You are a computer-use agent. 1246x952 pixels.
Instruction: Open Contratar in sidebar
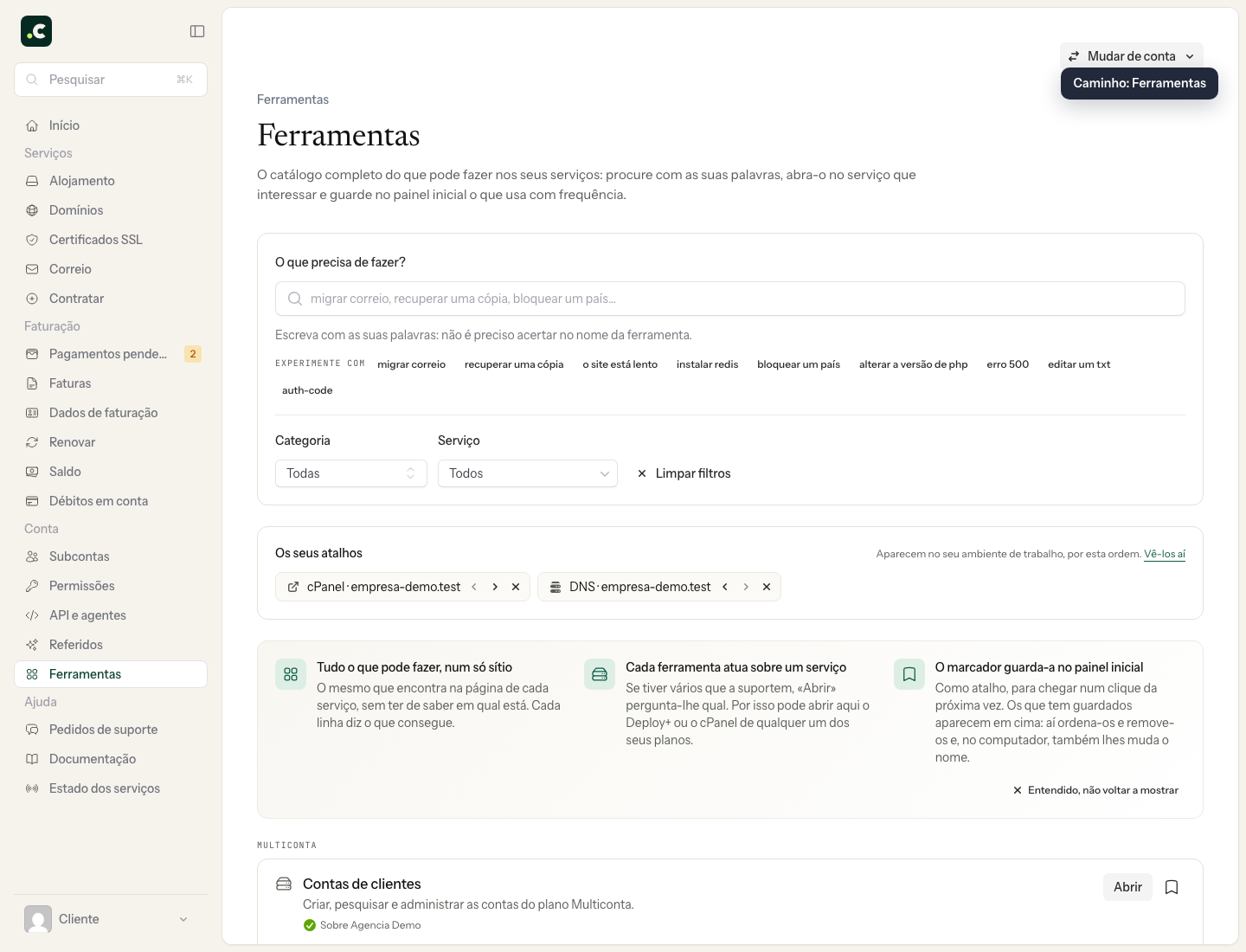pos(111,299)
